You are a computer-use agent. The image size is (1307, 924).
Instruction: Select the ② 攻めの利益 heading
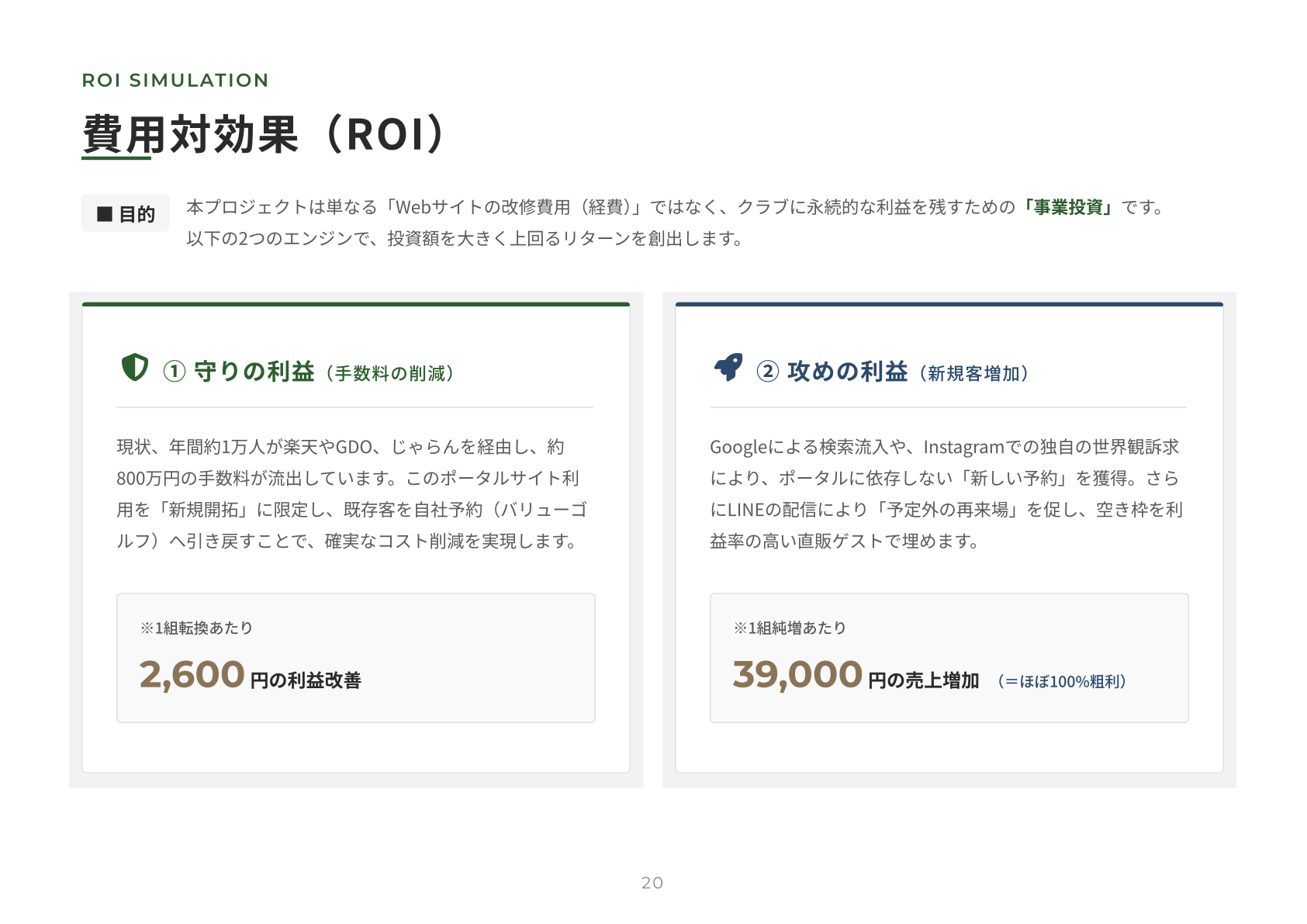832,372
